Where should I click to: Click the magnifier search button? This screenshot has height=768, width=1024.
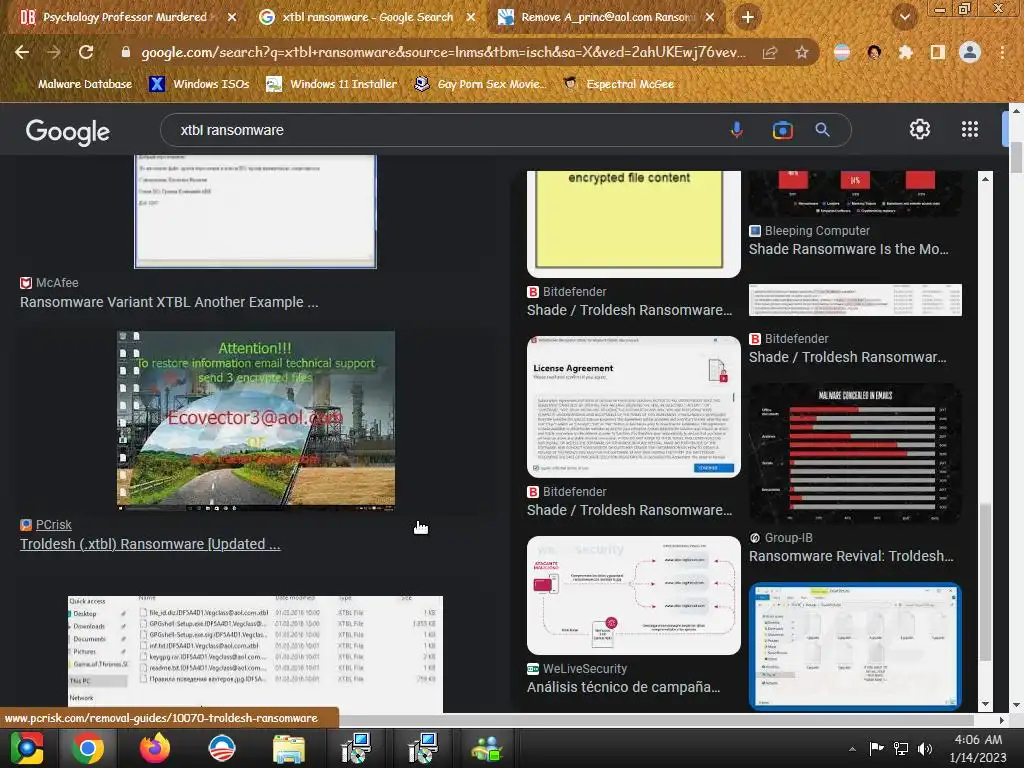[822, 130]
